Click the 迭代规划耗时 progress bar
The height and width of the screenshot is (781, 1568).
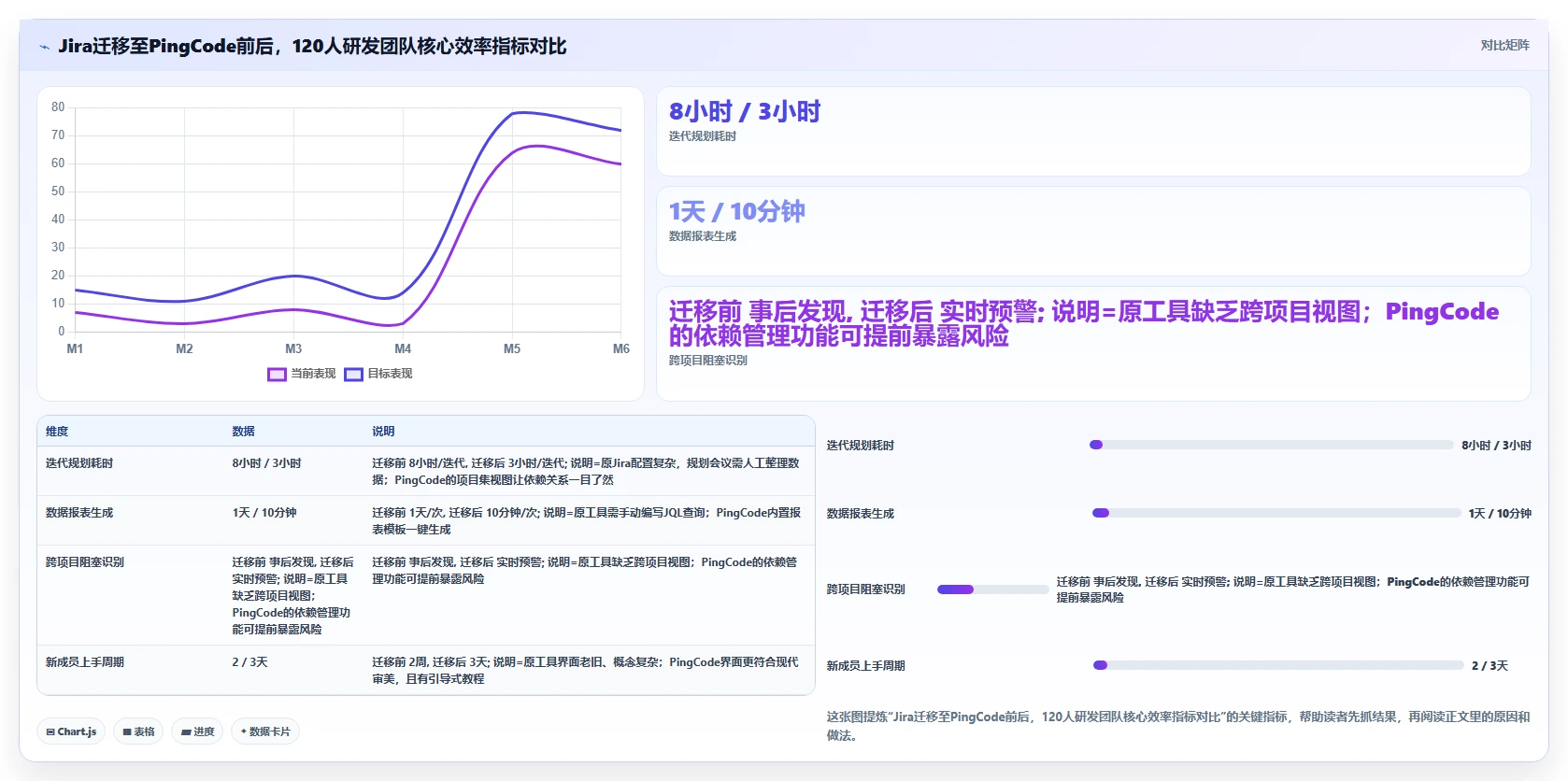(x=1271, y=445)
